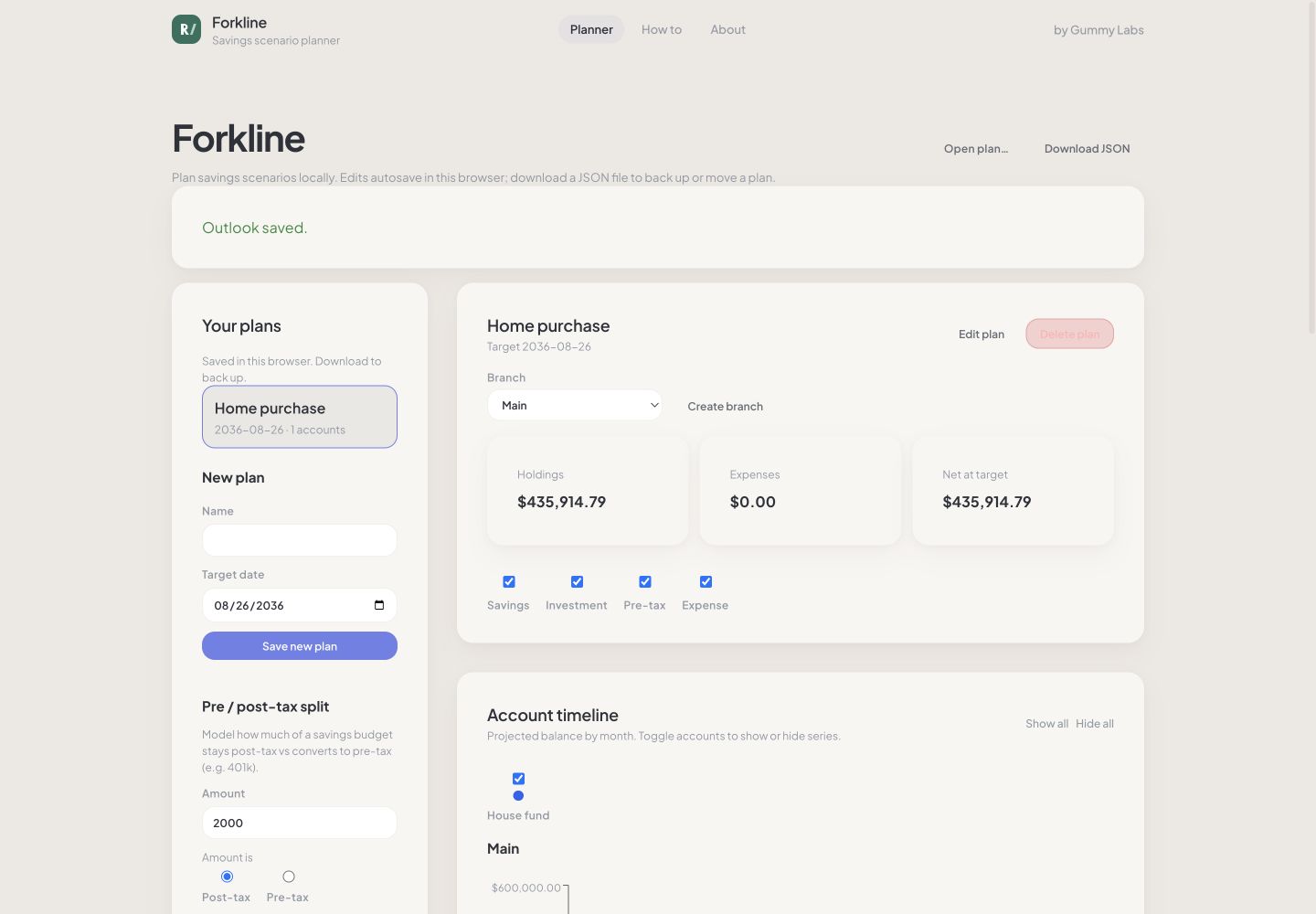Open the by Gummy Labs link
1316x914 pixels.
pyautogui.click(x=1098, y=29)
